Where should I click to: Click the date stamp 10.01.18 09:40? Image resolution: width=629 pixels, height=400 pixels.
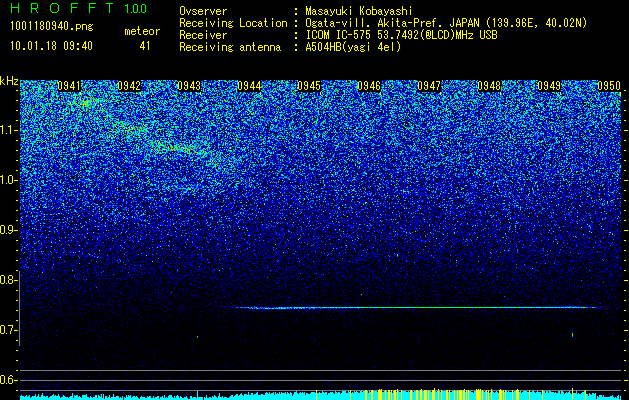51,46
